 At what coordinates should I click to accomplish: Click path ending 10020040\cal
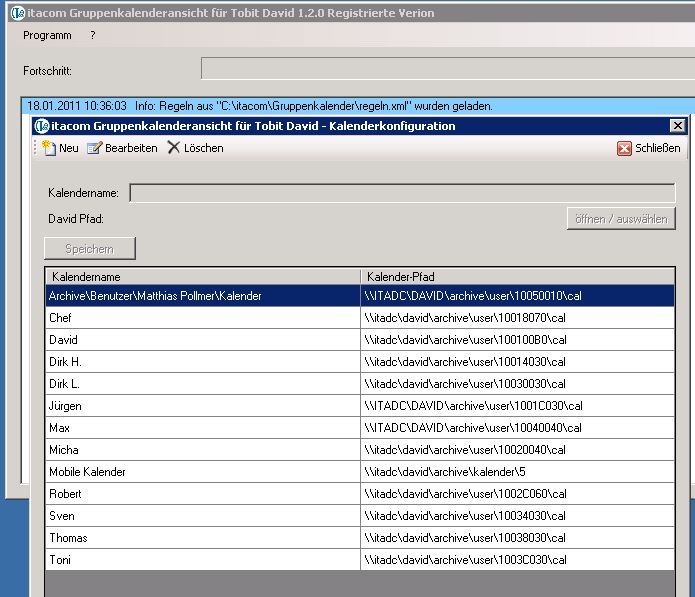pyautogui.click(x=465, y=450)
